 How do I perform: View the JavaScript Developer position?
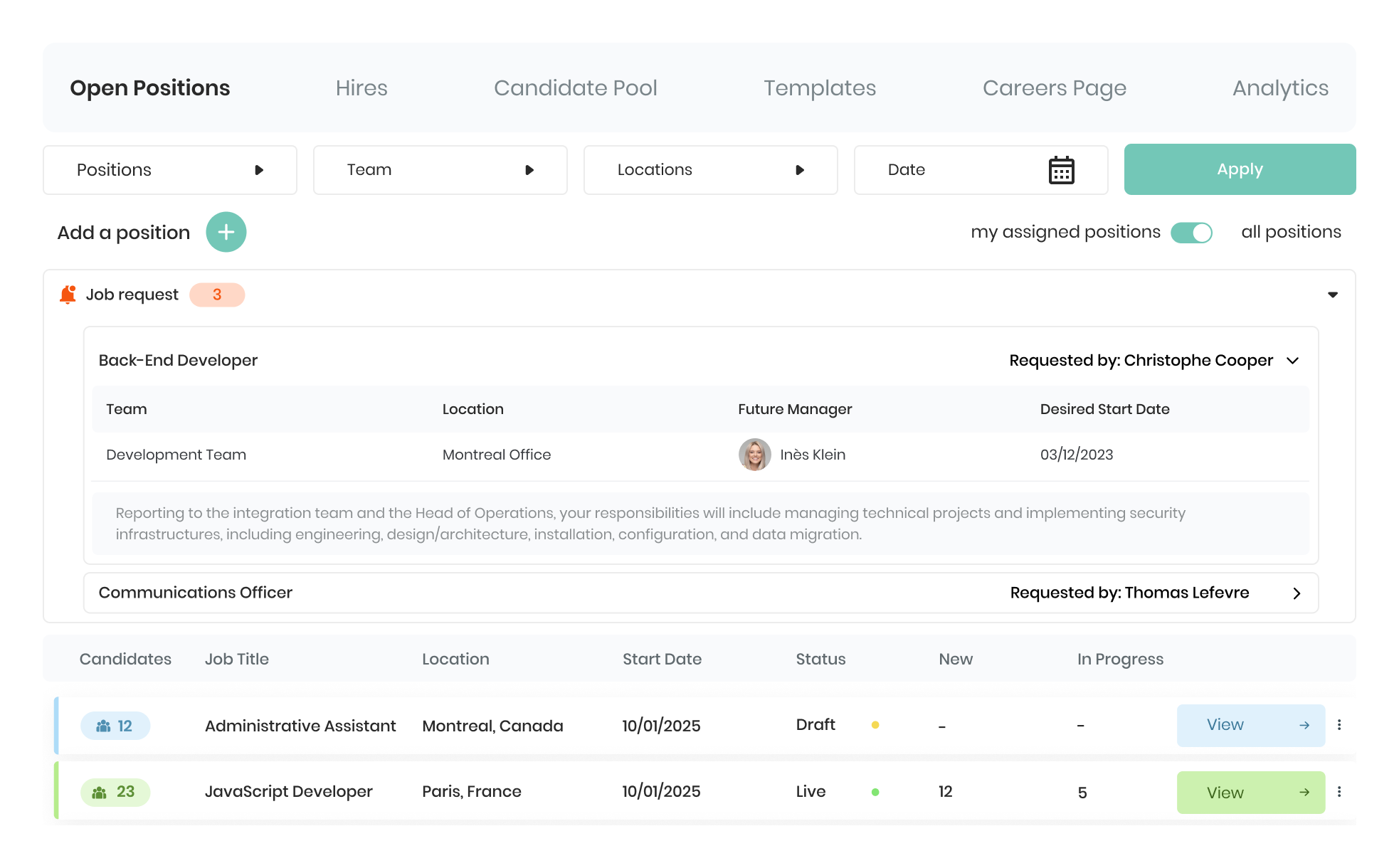click(1251, 793)
